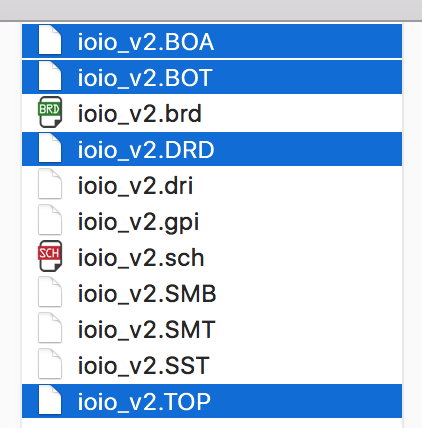
Task: Click the SCH icon of ioio_v2.sch
Action: pos(50,256)
